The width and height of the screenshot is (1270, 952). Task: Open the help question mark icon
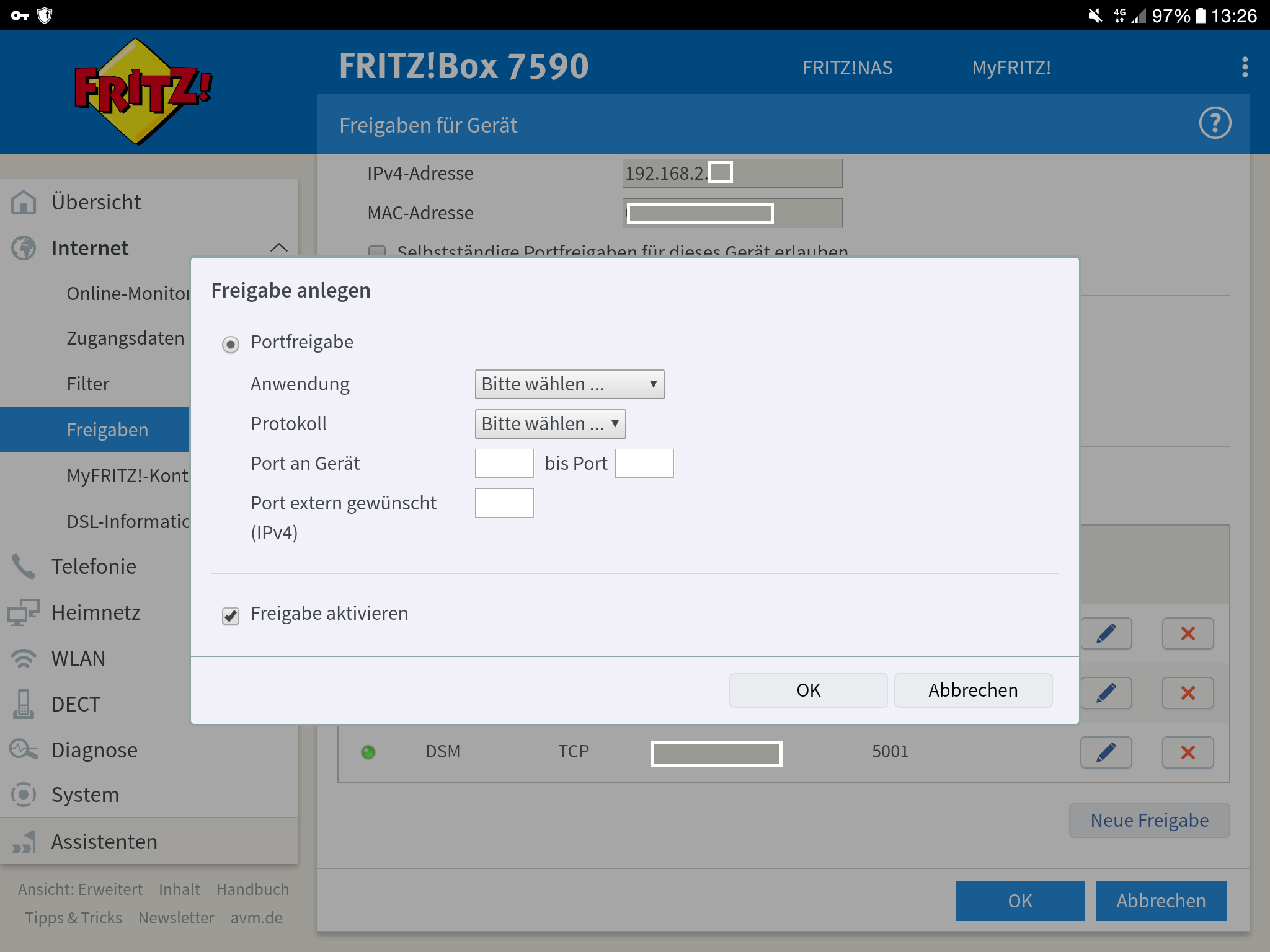pos(1214,123)
